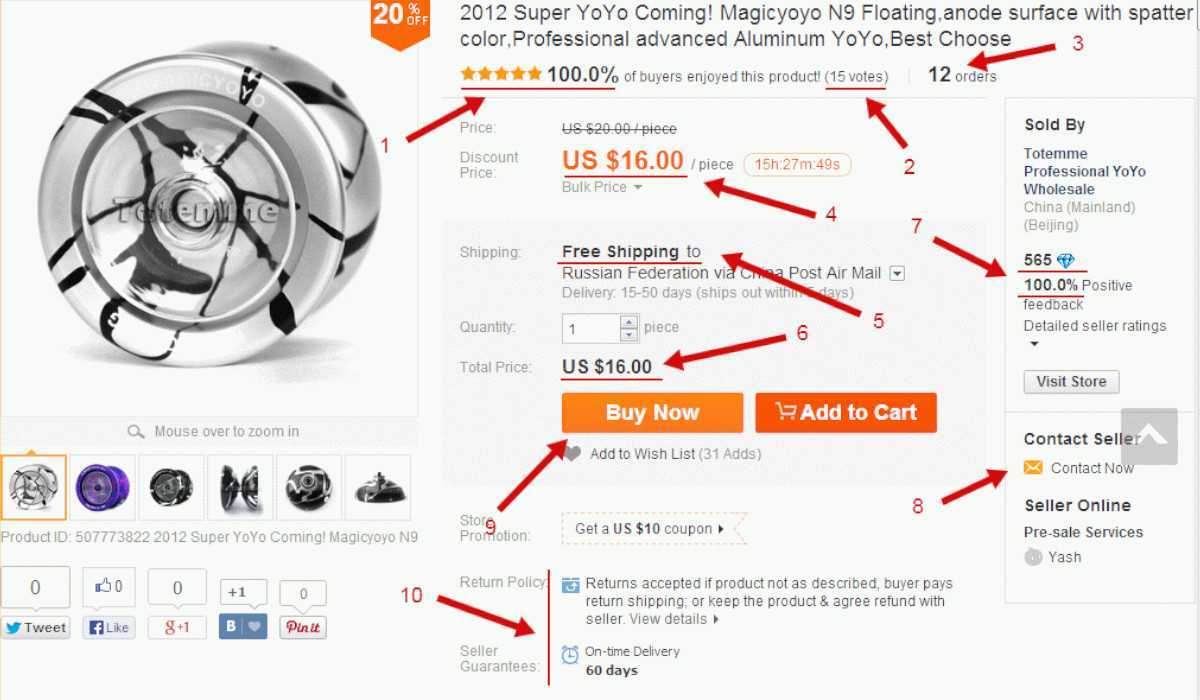Click the Add to Cart button
Viewport: 1200px width, 700px height.
pos(846,413)
